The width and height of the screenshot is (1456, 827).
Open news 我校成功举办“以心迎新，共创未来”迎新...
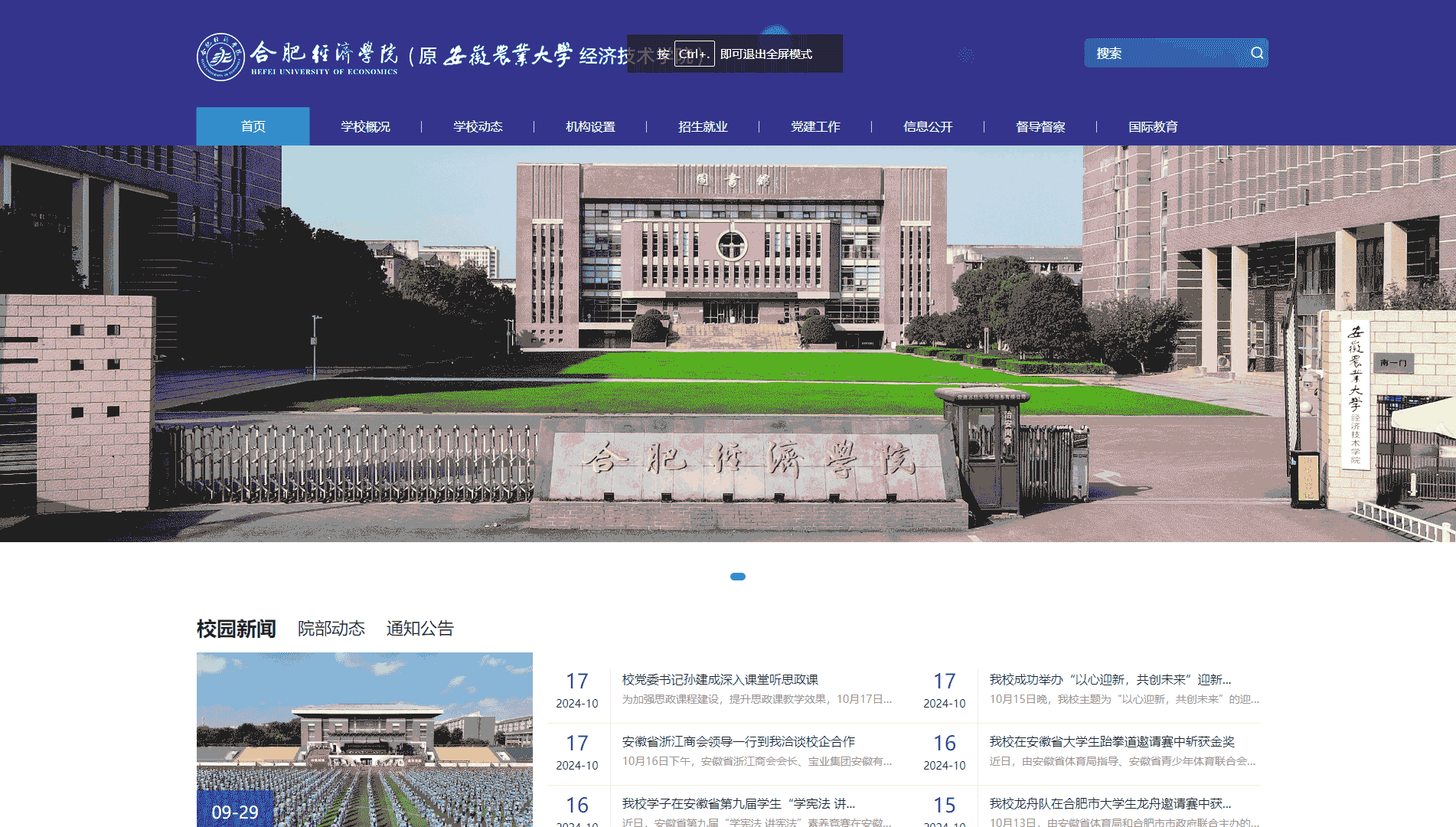1110,679
